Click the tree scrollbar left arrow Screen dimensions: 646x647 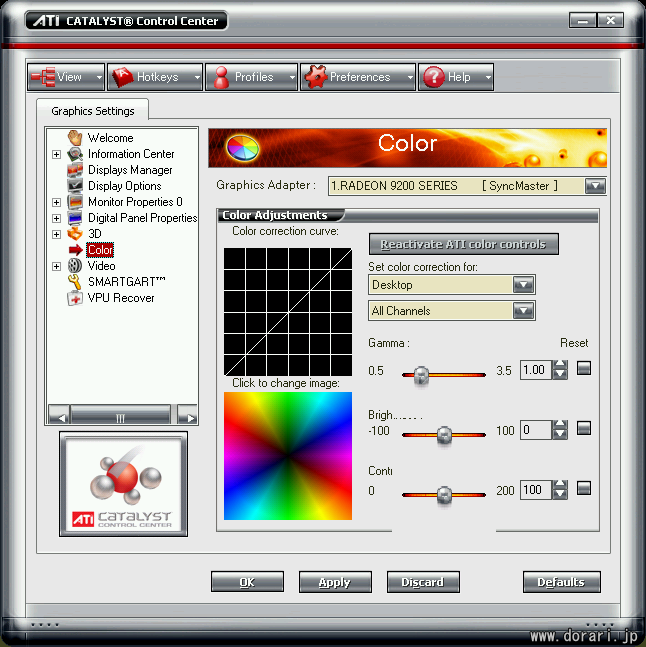[x=59, y=415]
